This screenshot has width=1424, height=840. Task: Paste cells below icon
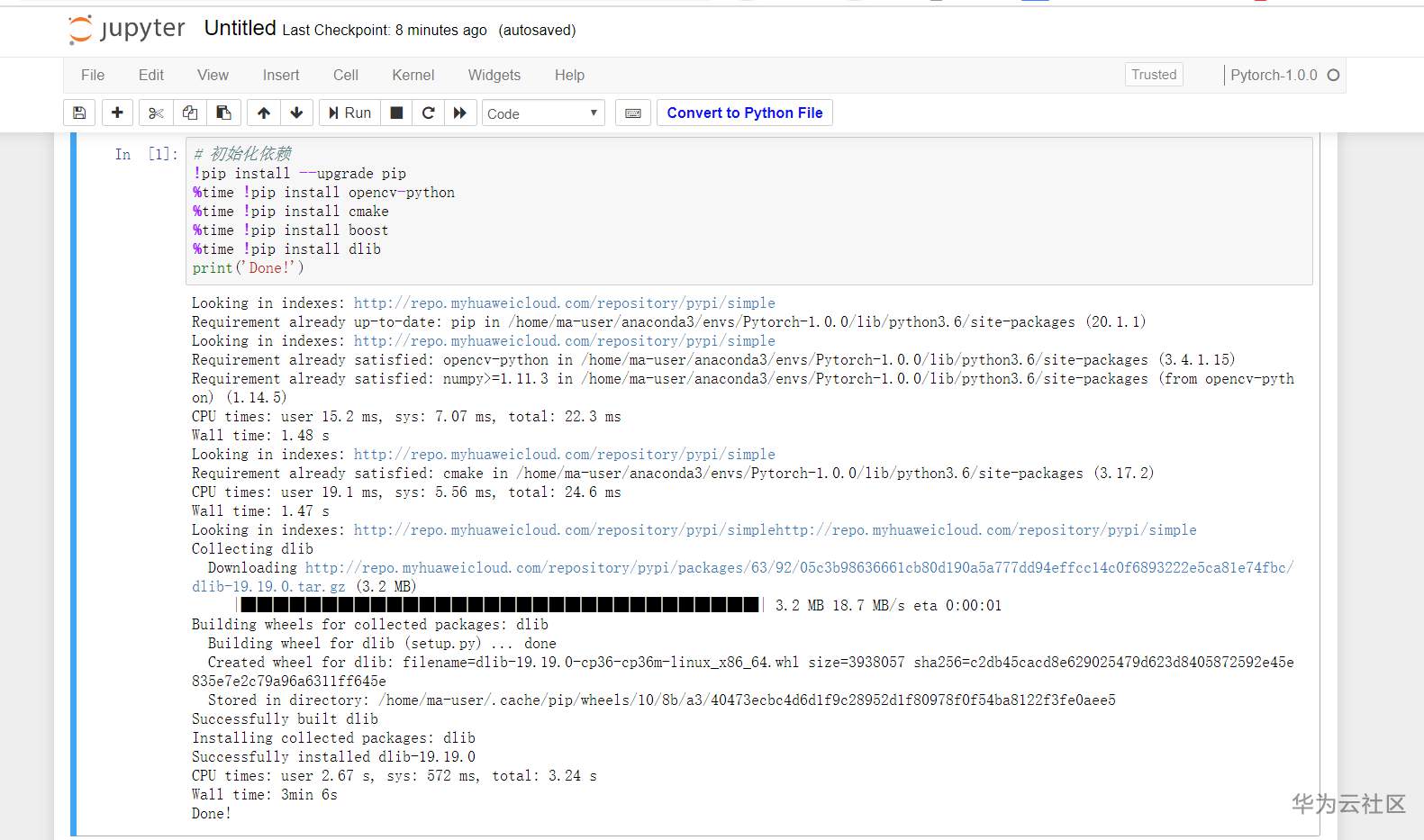tap(223, 113)
